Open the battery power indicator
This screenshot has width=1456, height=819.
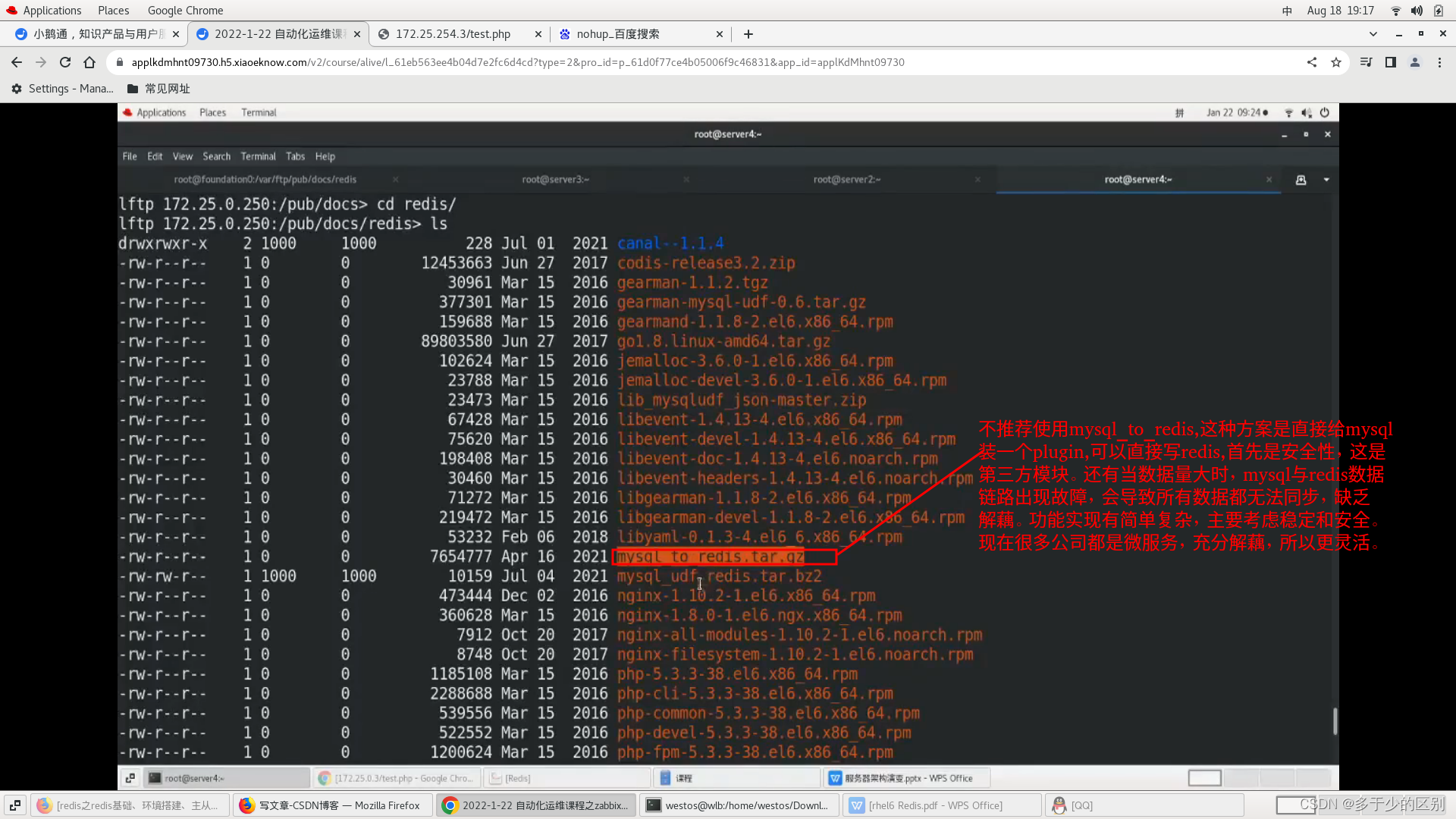coord(1439,11)
